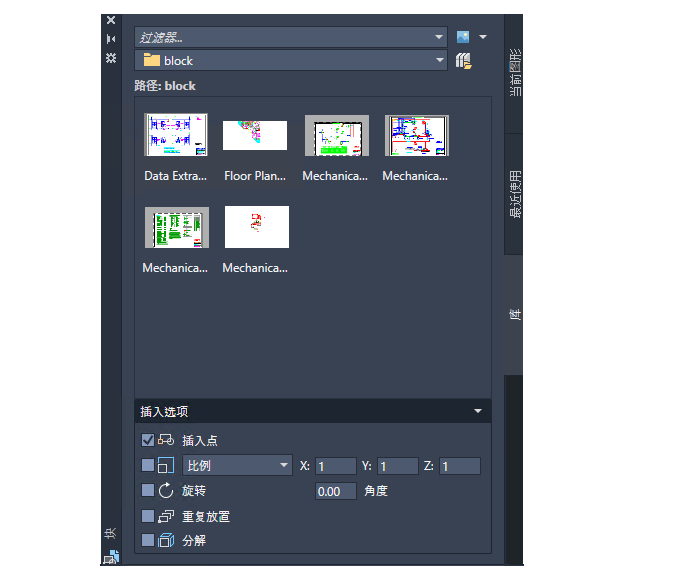The width and height of the screenshot is (697, 566).
Task: Enable the 比例 scale checkbox
Action: pos(148,466)
